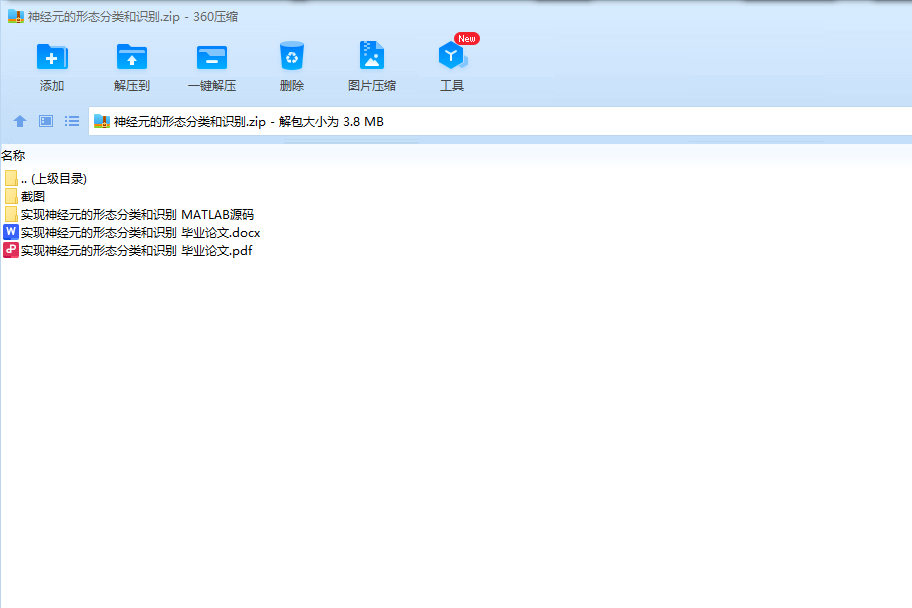Click folder icon of 截图
The image size is (912, 608).
(x=10, y=196)
